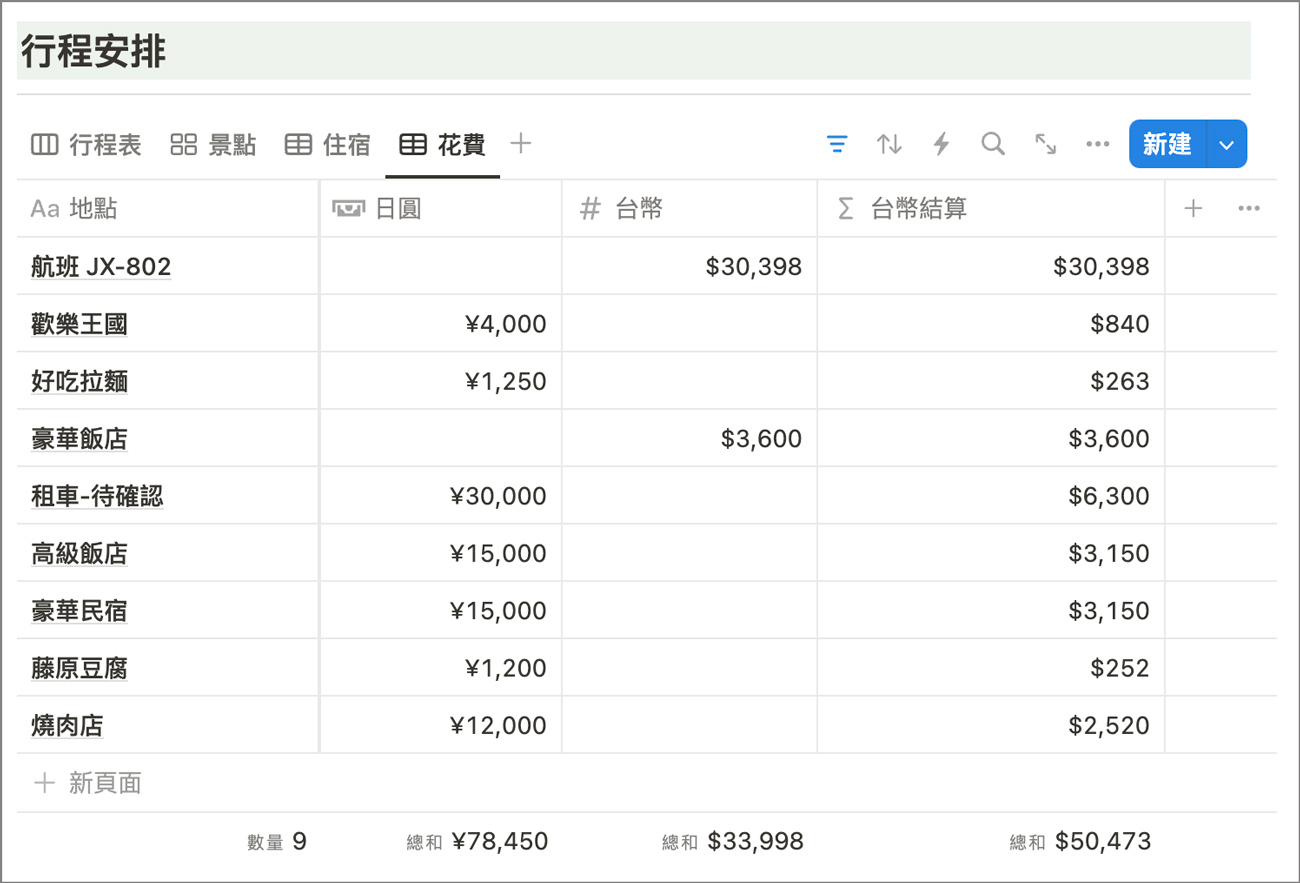1300x883 pixels.
Task: Select the ¥4,000 cell for 歡樂王國
Action: coord(440,323)
